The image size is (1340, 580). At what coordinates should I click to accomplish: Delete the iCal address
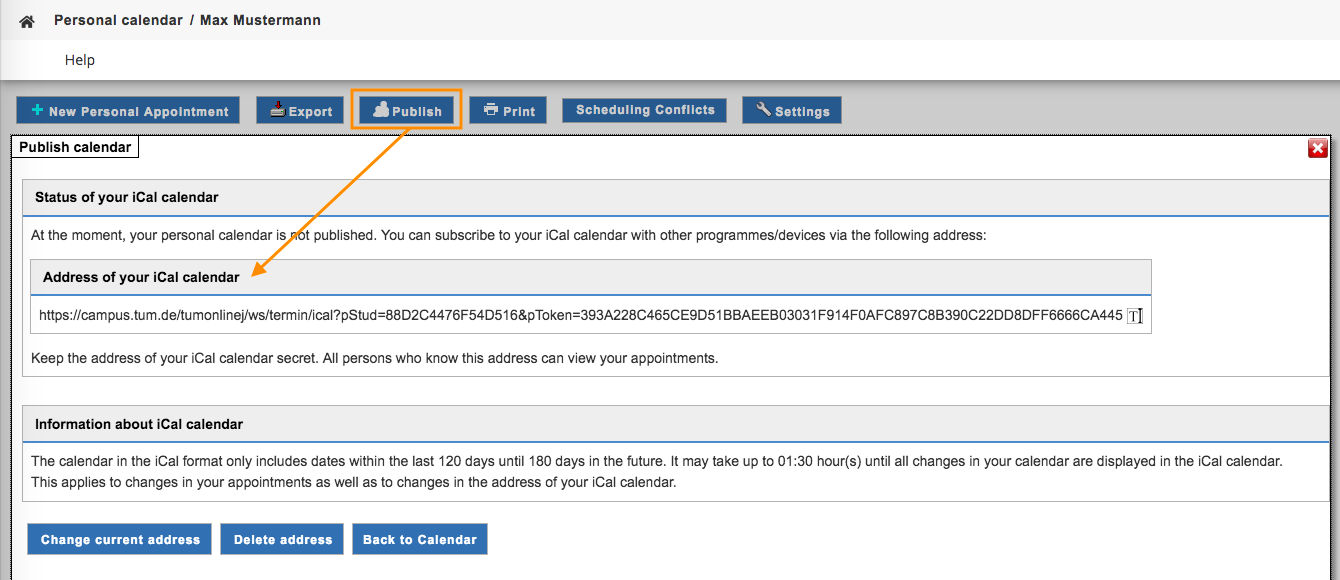point(282,539)
